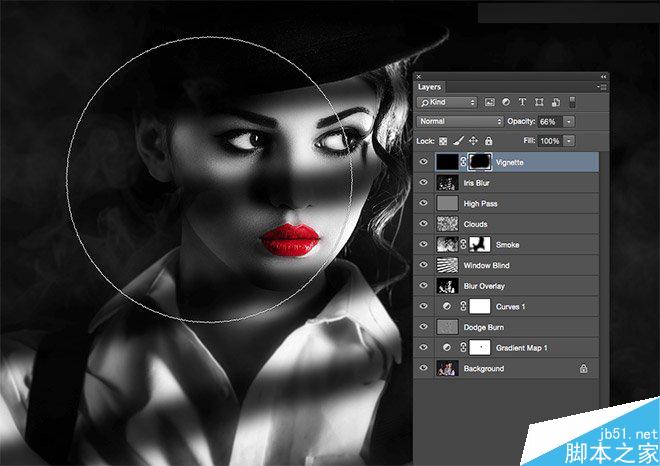The image size is (660, 466).
Task: Select the Curves 1 layer mask thumbnail
Action: pyautogui.click(x=480, y=306)
